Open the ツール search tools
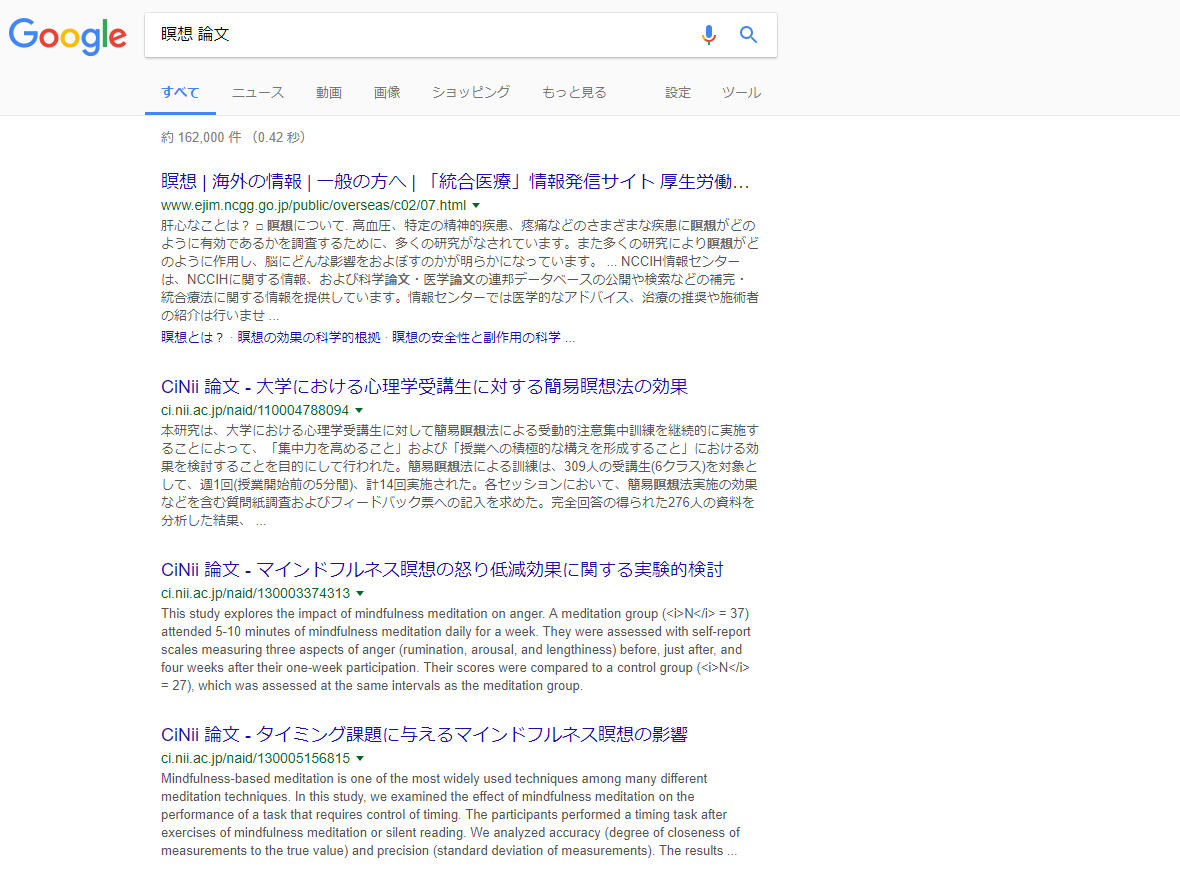The image size is (1180, 878). point(741,93)
